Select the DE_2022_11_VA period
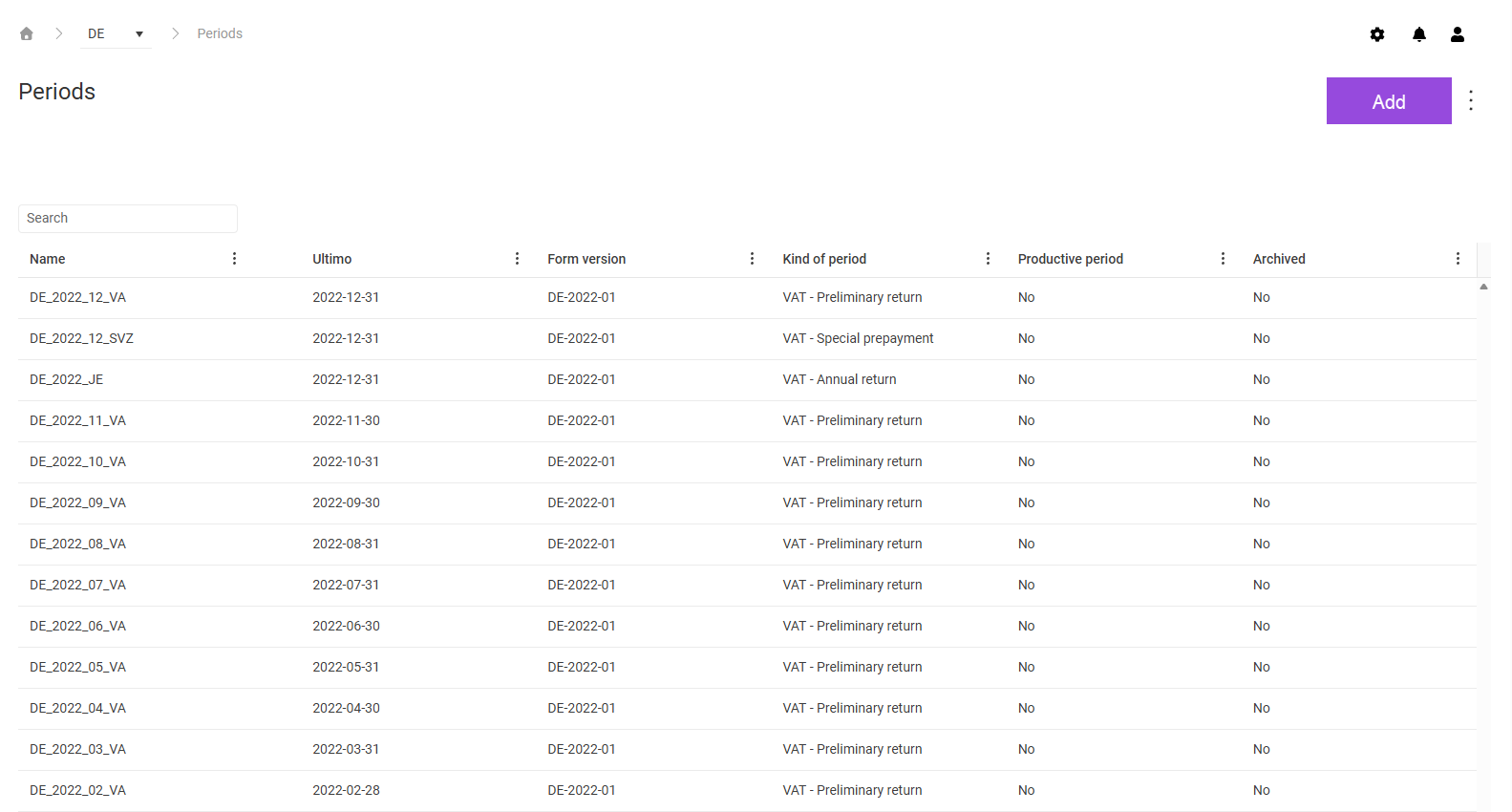1512x812 pixels. point(747,421)
